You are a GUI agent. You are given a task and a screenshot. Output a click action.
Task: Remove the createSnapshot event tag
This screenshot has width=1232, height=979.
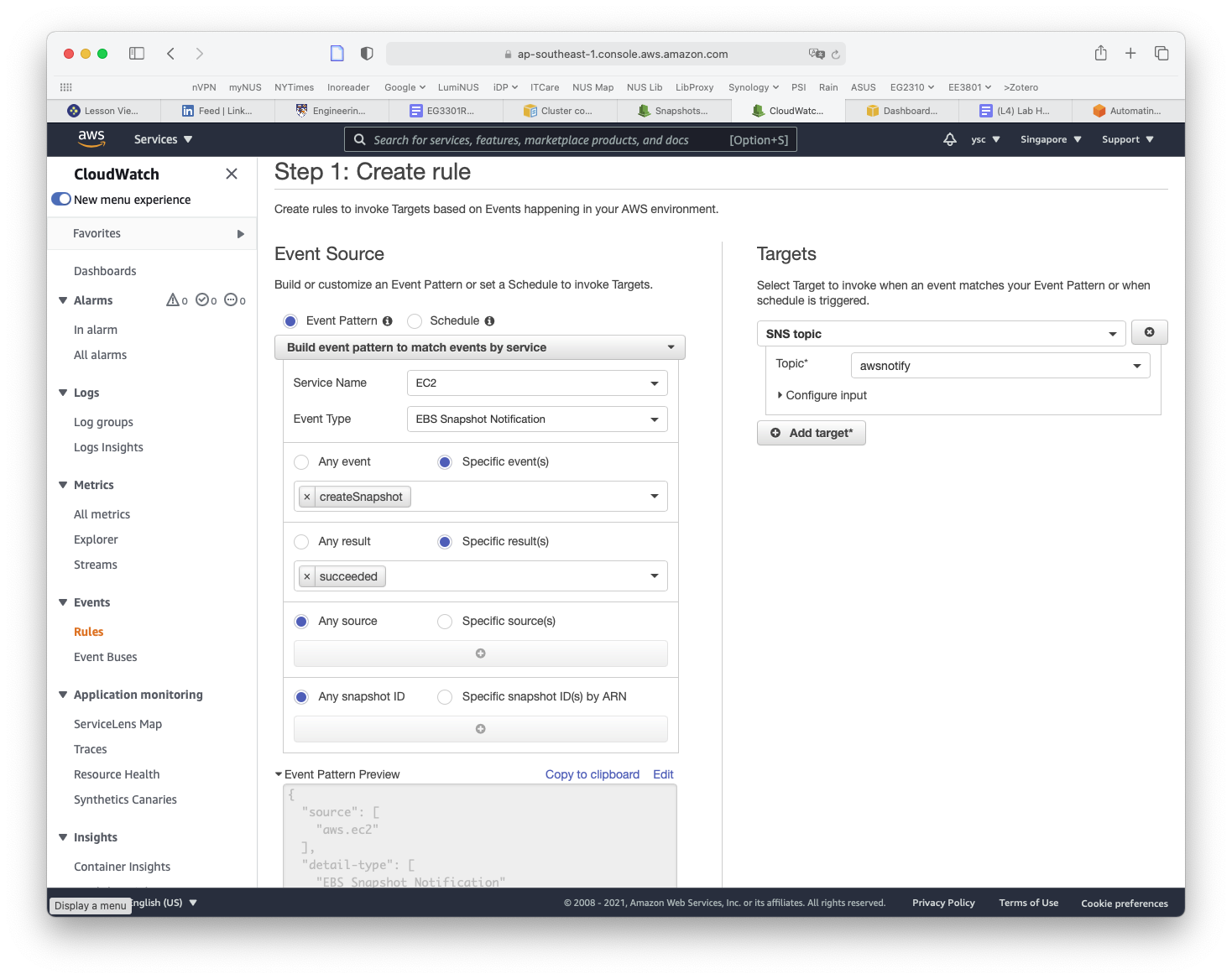(307, 497)
